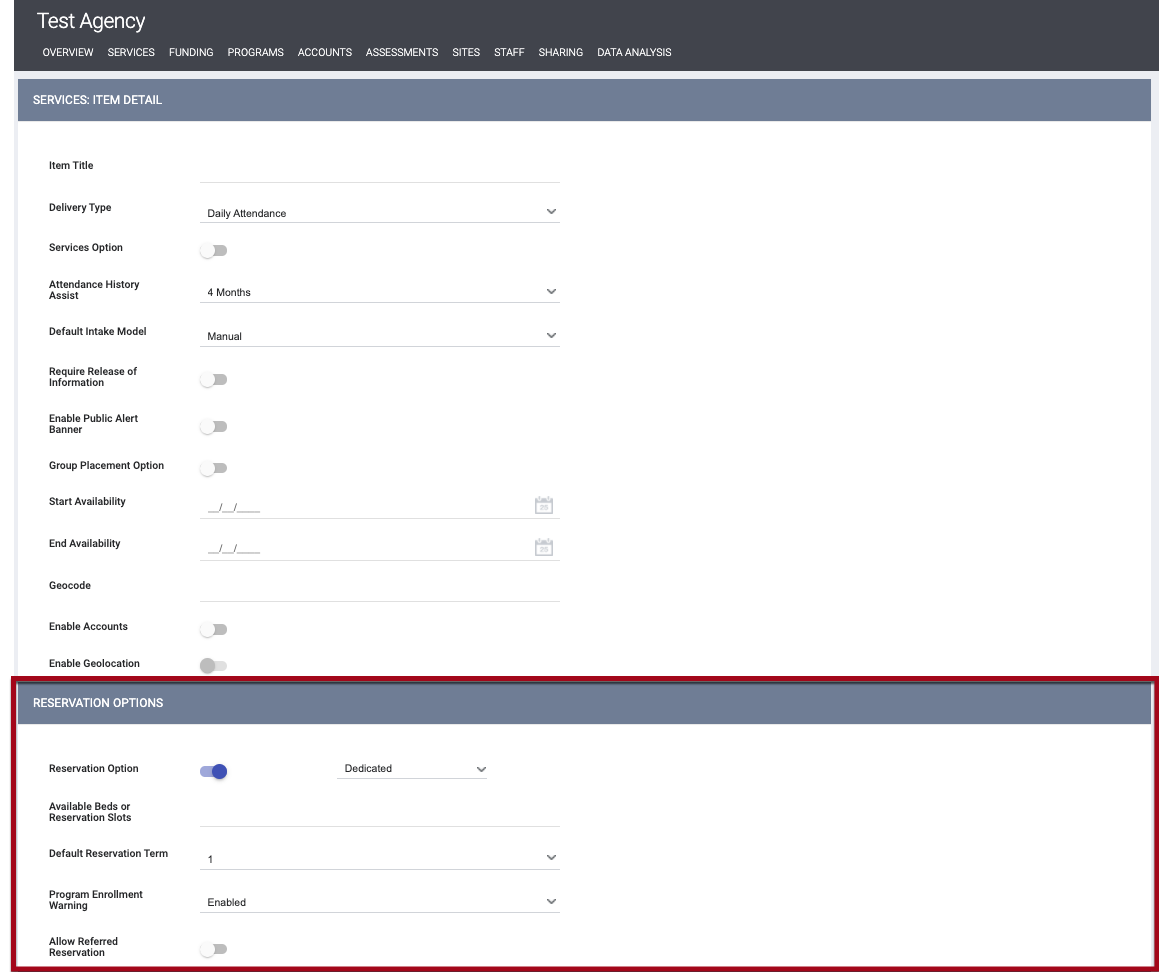
Task: Open the Sharing menu item
Action: [560, 52]
